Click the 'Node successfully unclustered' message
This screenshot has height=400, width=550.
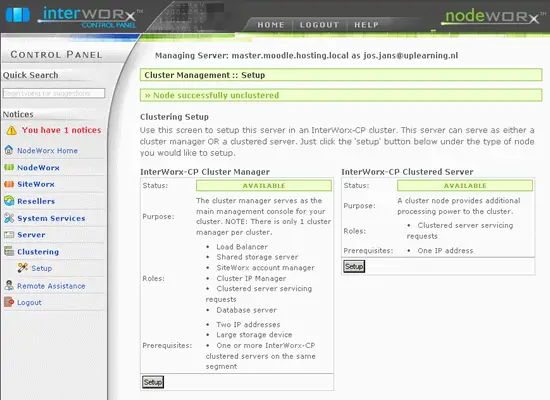pyautogui.click(x=341, y=95)
